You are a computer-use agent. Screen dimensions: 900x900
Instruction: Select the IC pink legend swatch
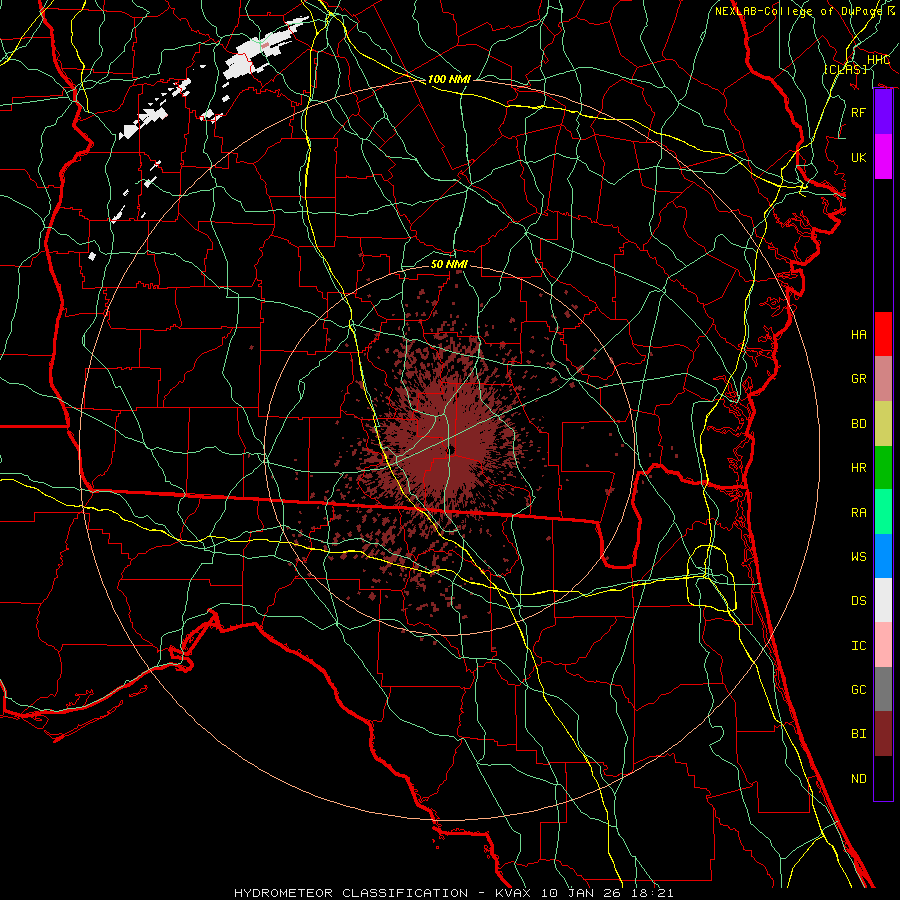pos(883,645)
